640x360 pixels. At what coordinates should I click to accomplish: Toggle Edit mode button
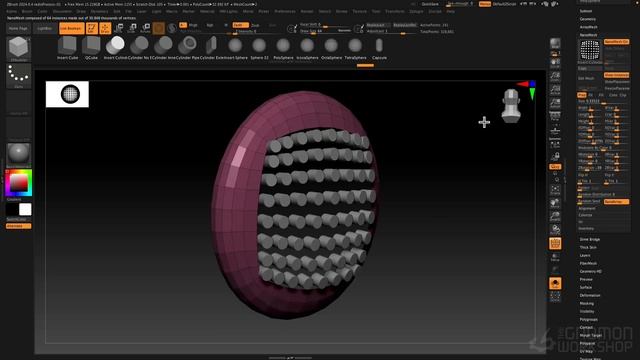click(x=92, y=28)
